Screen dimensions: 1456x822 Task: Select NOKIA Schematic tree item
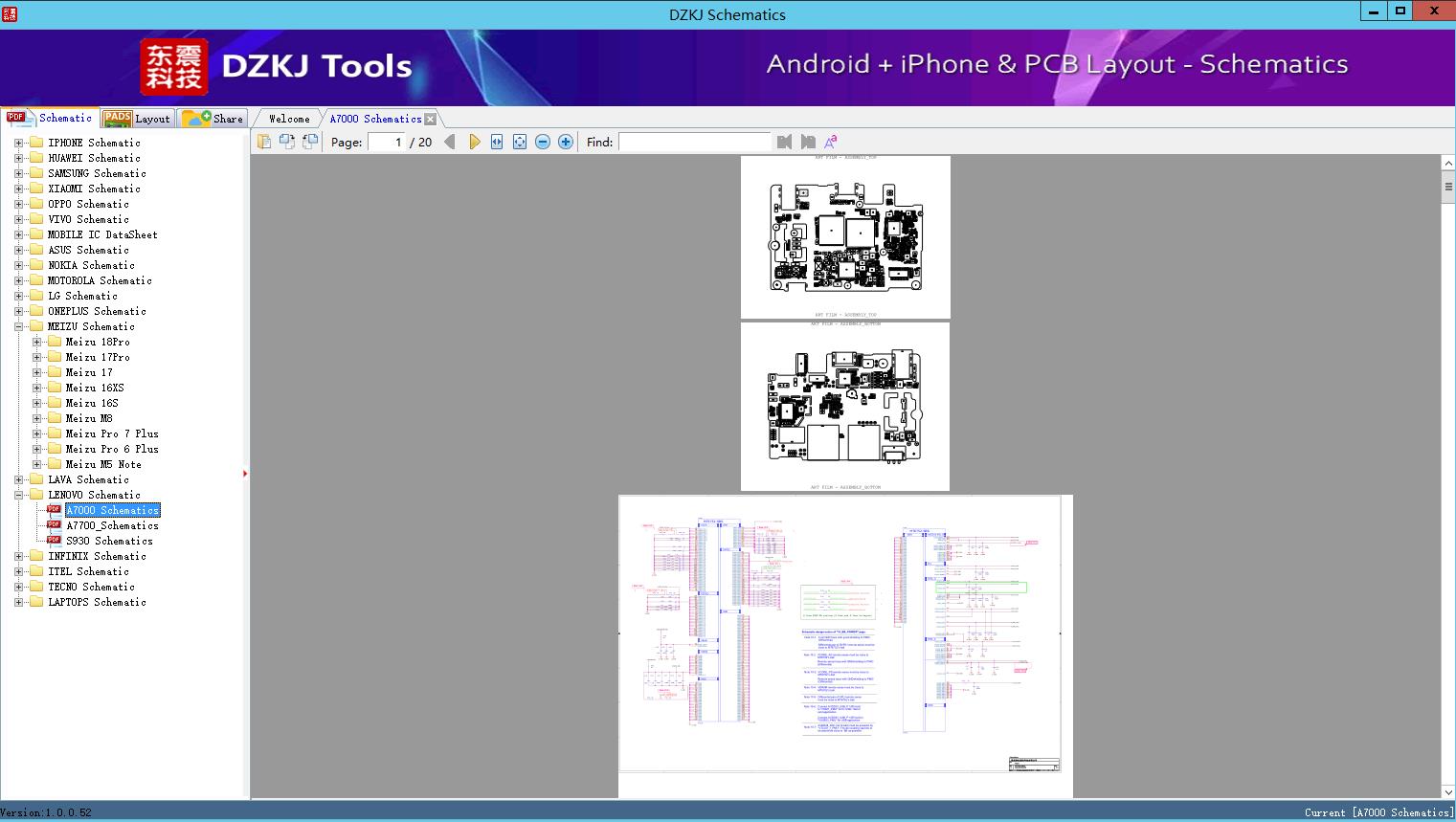[91, 265]
